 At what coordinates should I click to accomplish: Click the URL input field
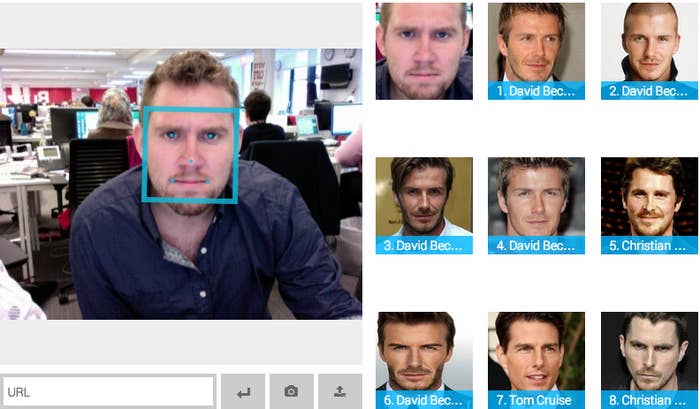(x=108, y=392)
